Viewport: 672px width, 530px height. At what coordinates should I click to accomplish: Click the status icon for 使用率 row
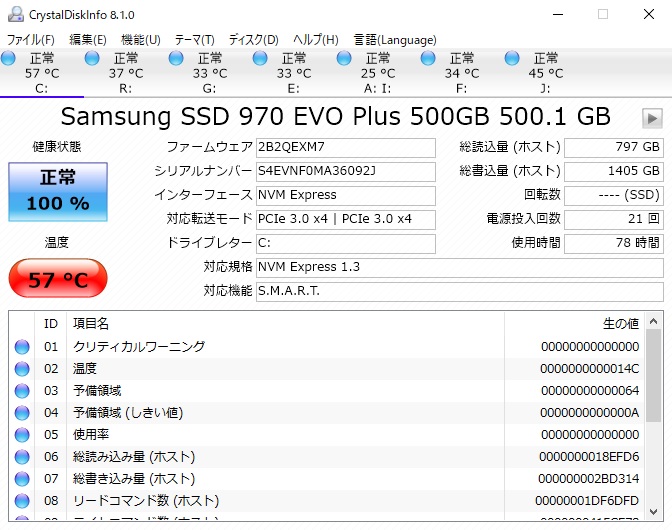[22, 435]
